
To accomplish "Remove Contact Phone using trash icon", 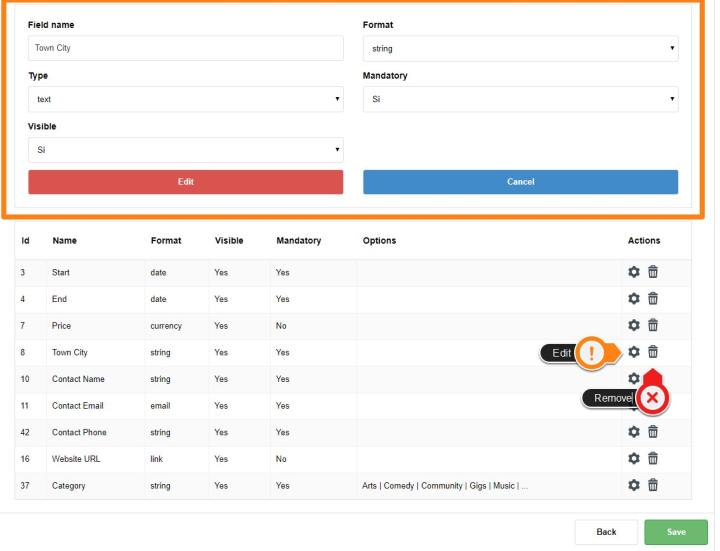I will pyautogui.click(x=652, y=432).
